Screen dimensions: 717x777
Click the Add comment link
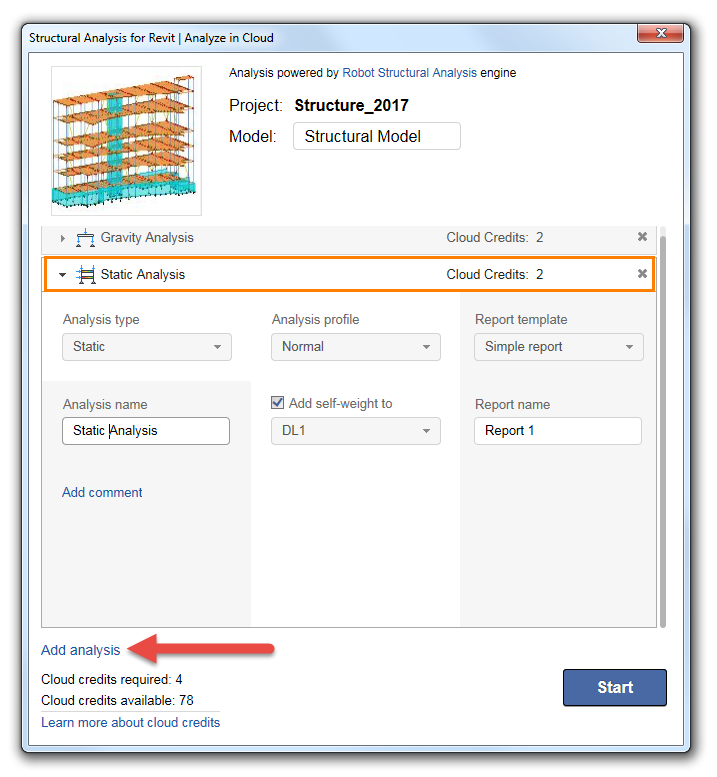102,493
